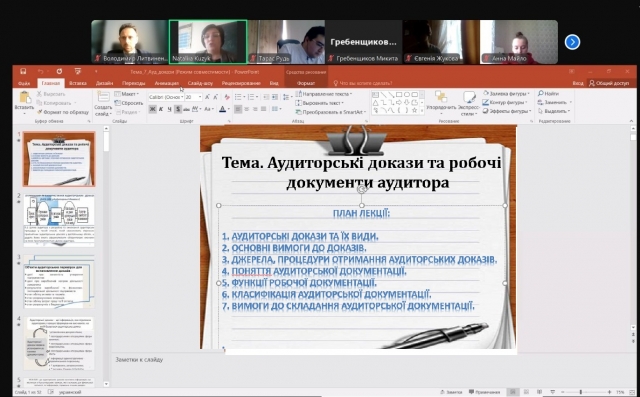This screenshot has height=397, width=640.
Task: Toggle bold Ж formatting
Action: pos(152,109)
